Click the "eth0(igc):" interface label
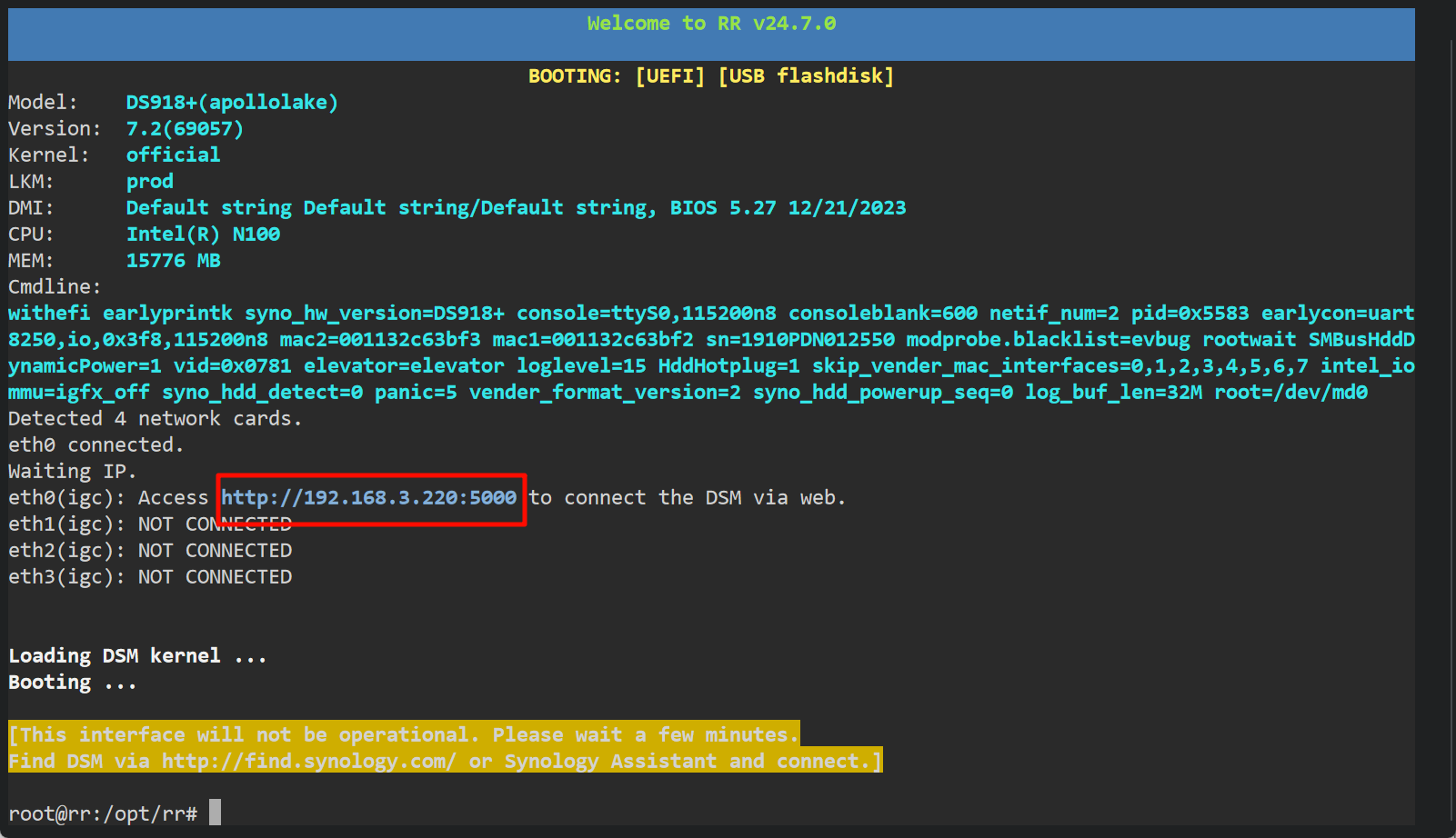 66,498
